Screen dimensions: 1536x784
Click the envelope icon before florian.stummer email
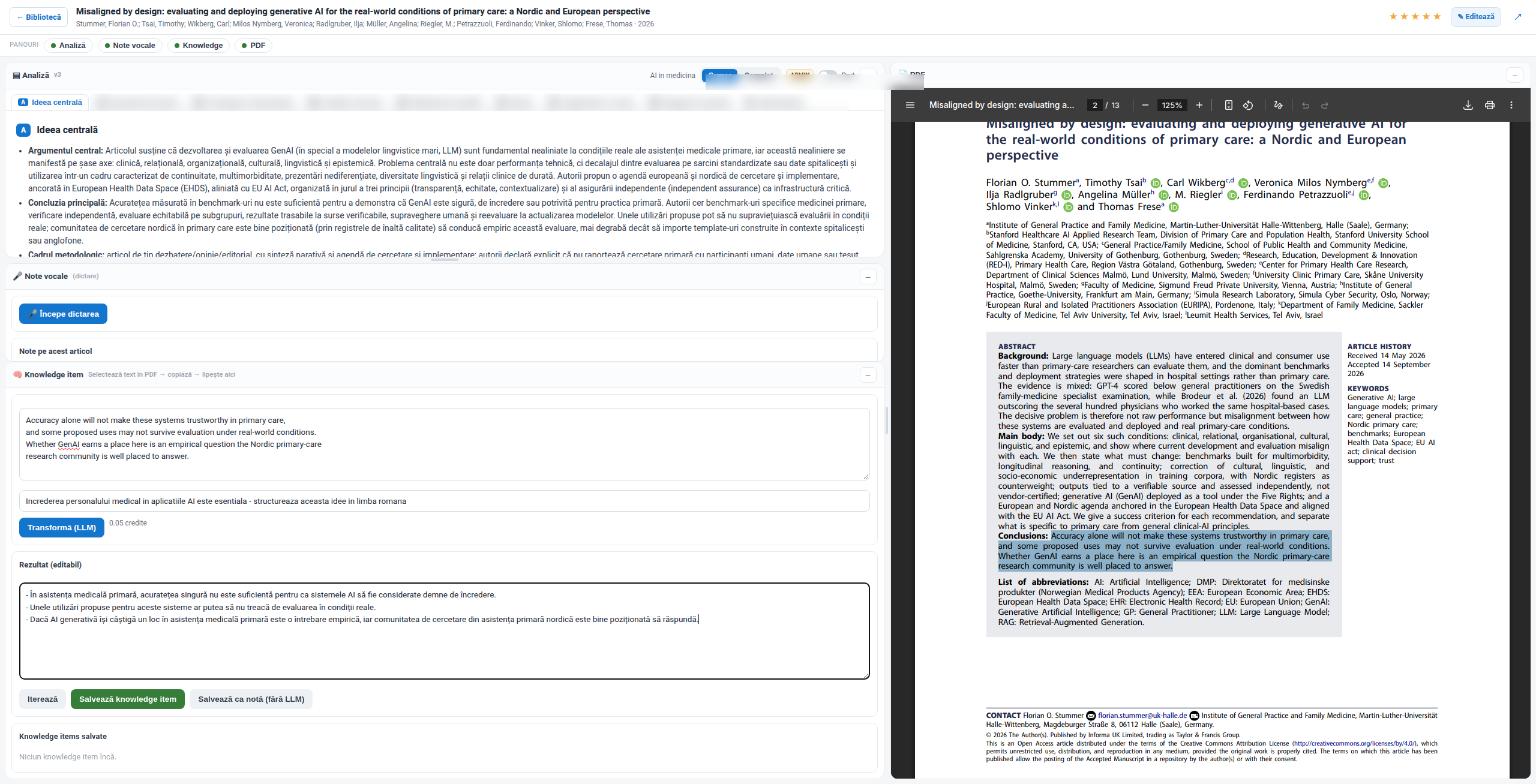[x=1091, y=716]
